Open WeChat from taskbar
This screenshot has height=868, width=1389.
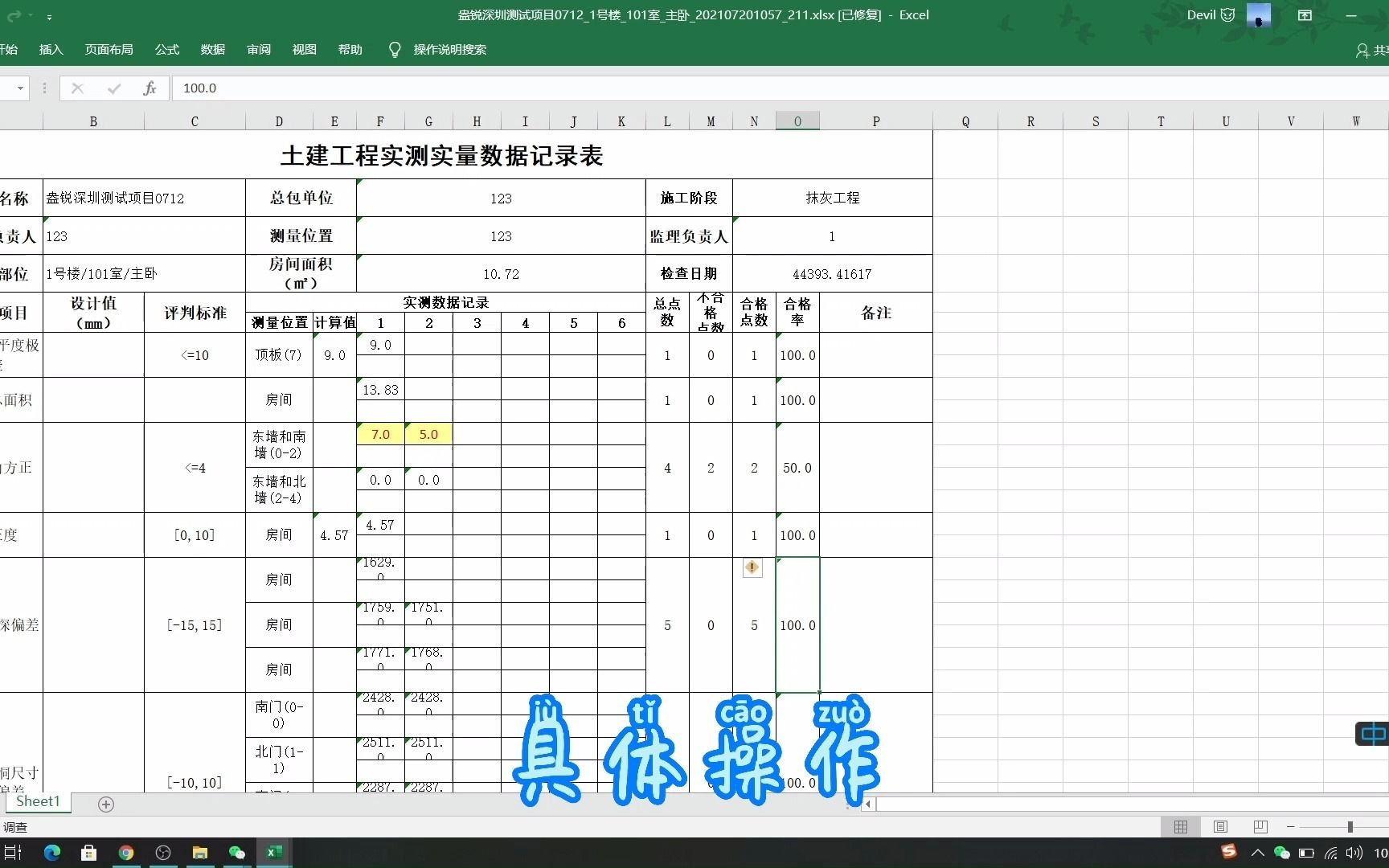coord(237,853)
